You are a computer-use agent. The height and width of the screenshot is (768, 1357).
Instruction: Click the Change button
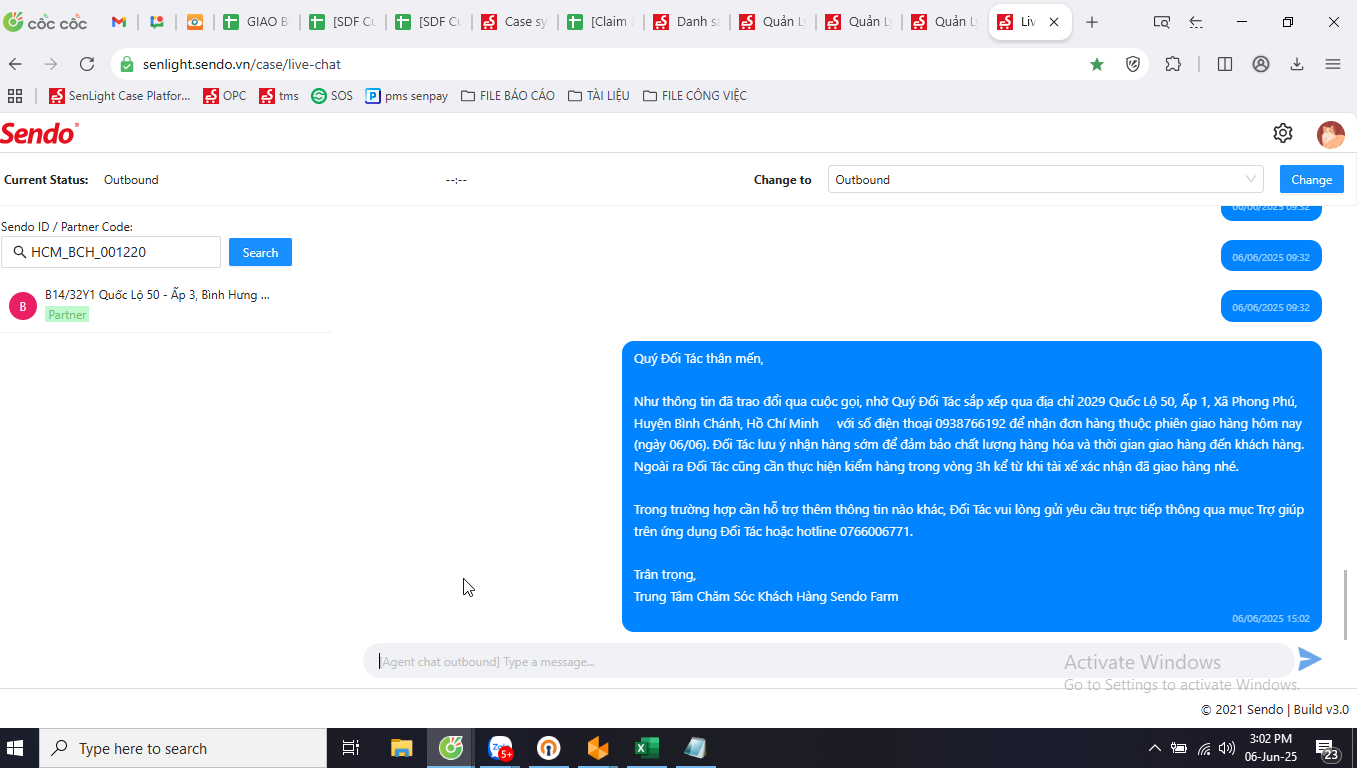[x=1311, y=180]
